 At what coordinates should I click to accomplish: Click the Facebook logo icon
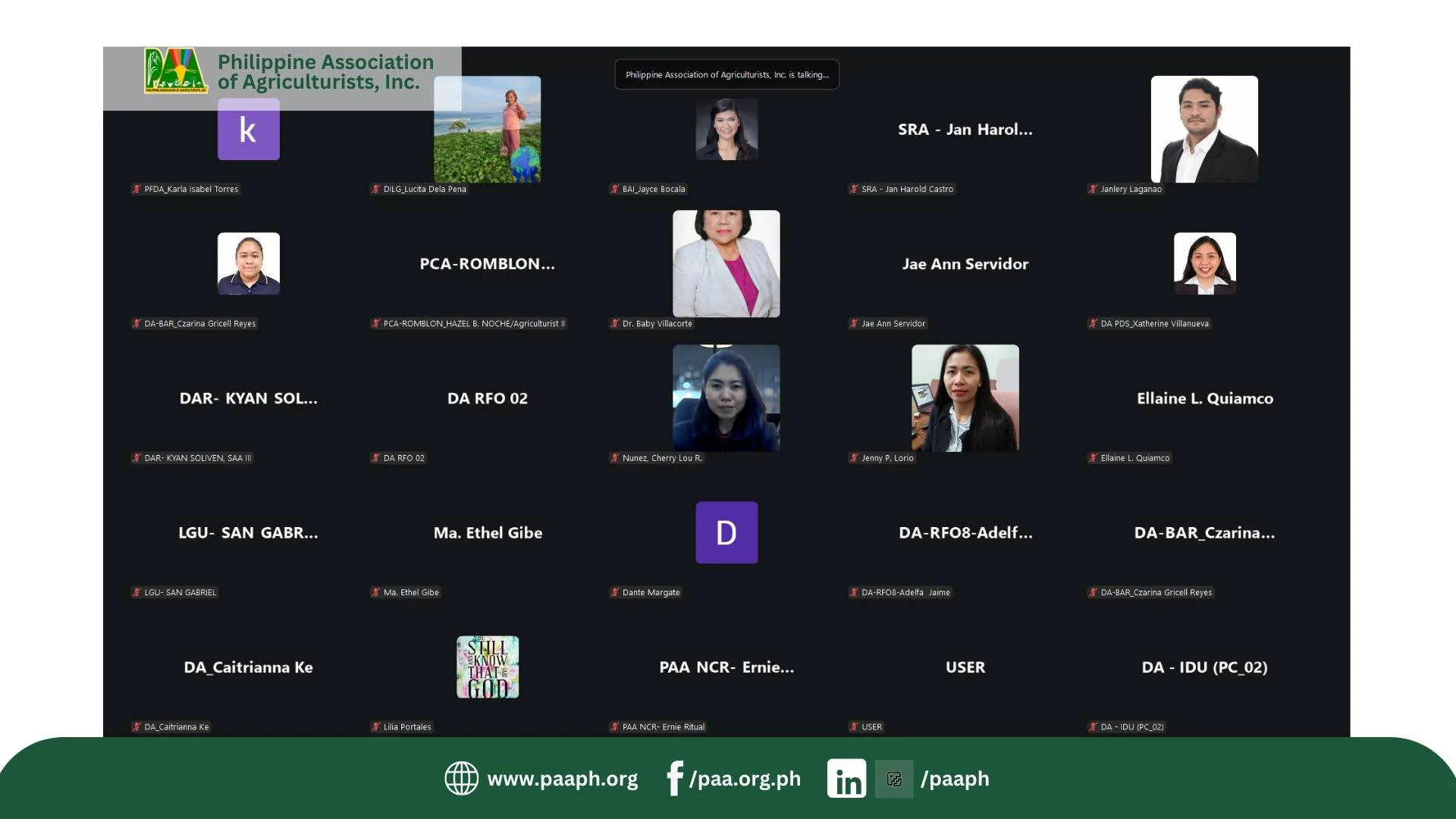coord(674,778)
